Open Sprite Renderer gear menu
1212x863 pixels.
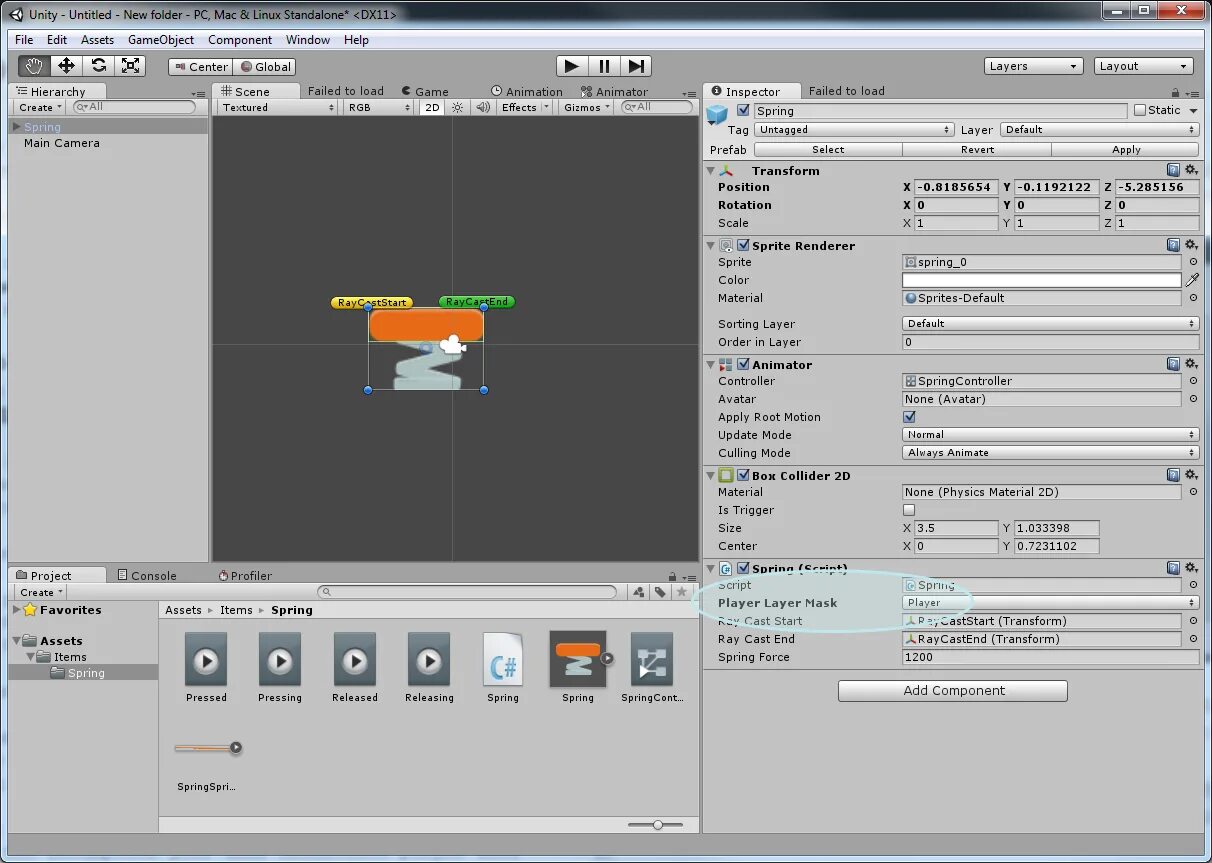[x=1191, y=245]
